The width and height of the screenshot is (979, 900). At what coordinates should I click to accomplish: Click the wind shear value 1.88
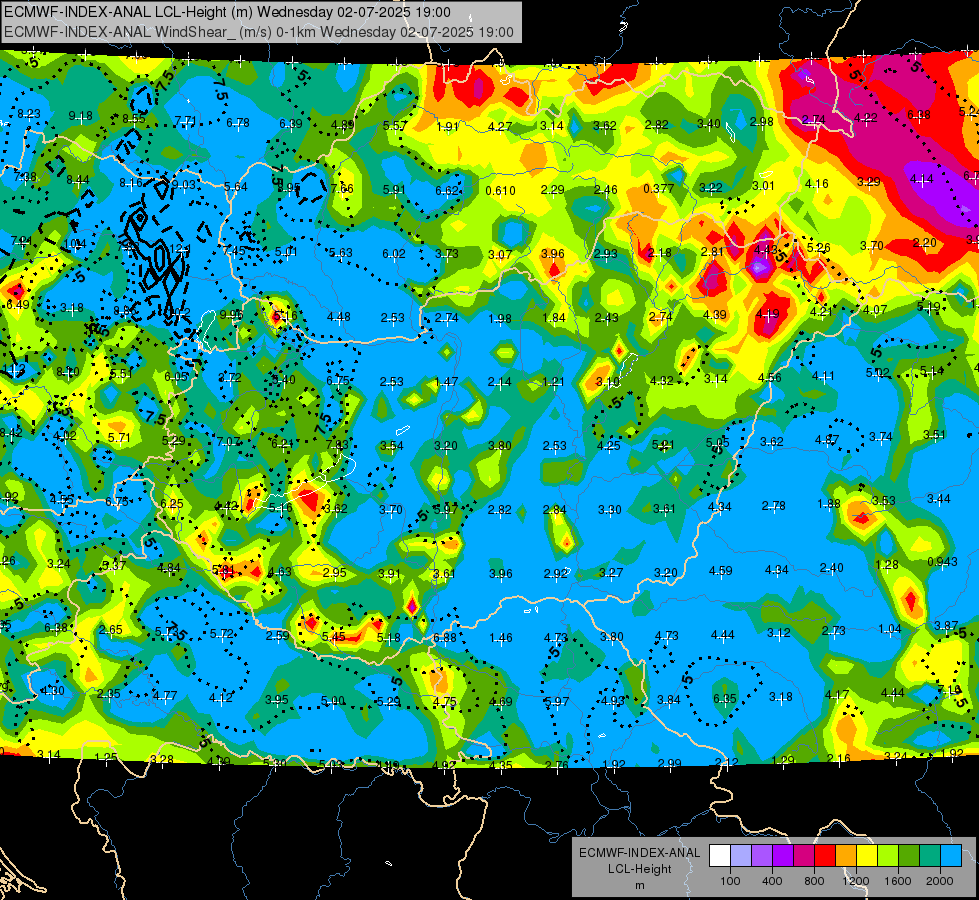point(829,504)
